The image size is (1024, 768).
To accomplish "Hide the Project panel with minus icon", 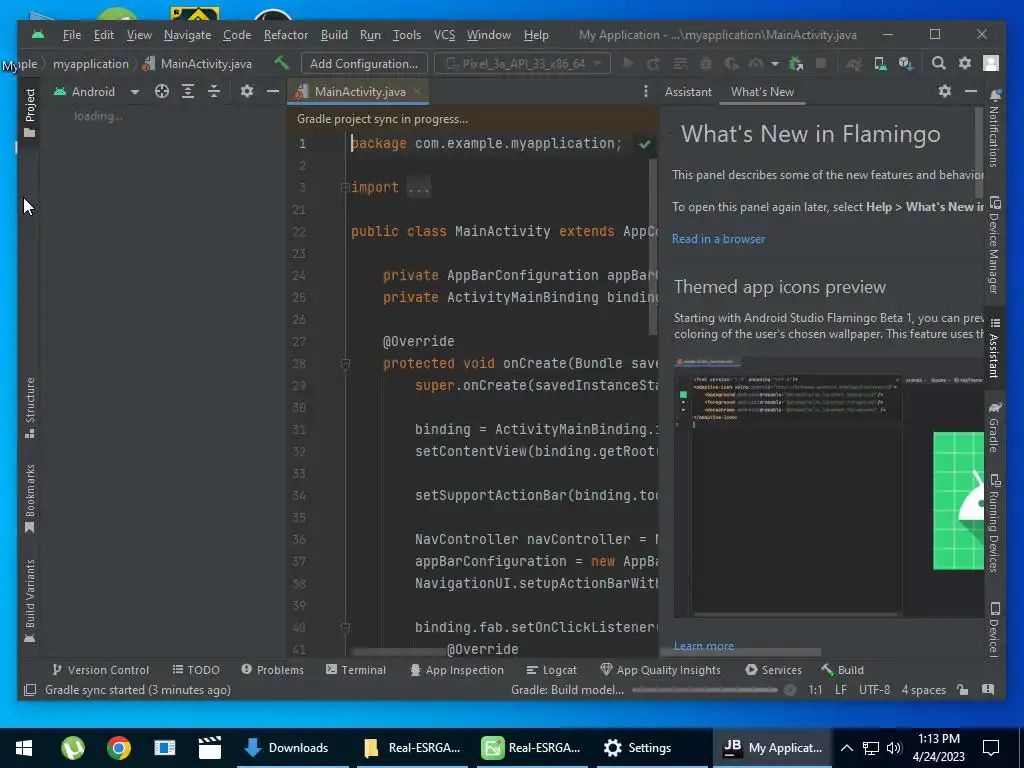I will pos(273,91).
